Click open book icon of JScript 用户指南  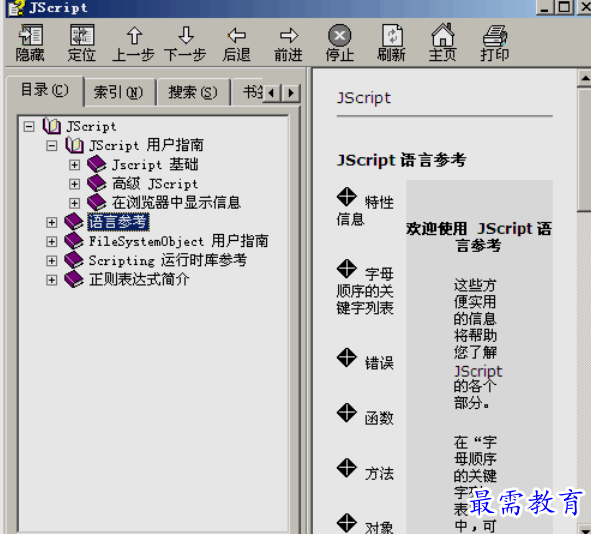(x=74, y=145)
